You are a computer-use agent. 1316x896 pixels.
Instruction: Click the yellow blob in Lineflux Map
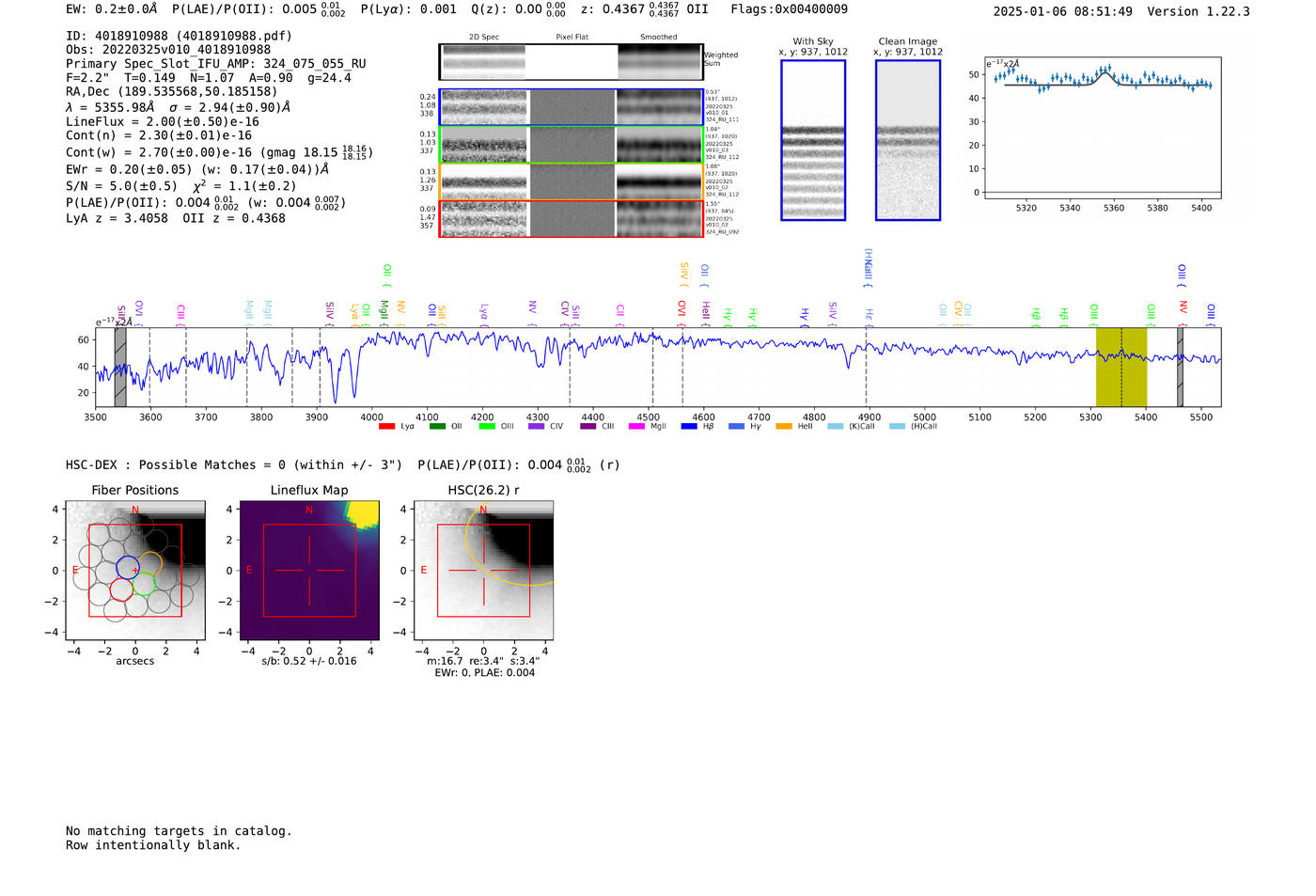(x=362, y=512)
